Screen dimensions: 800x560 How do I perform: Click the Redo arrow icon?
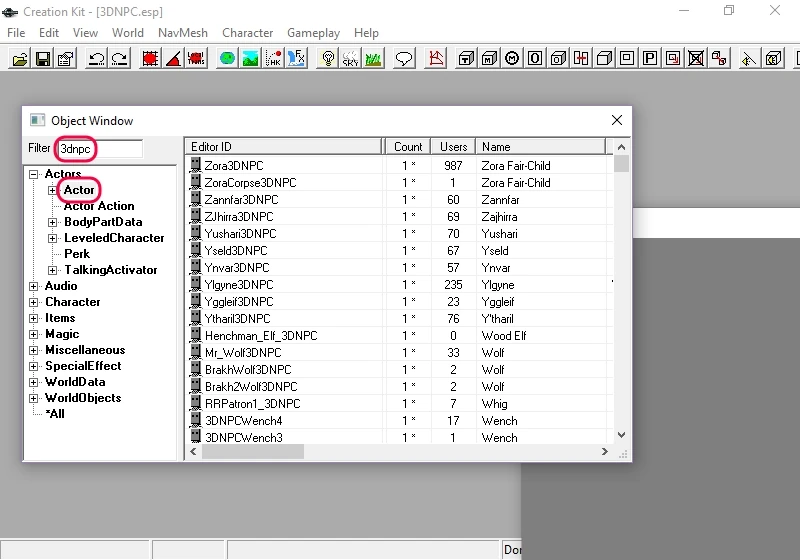click(119, 59)
